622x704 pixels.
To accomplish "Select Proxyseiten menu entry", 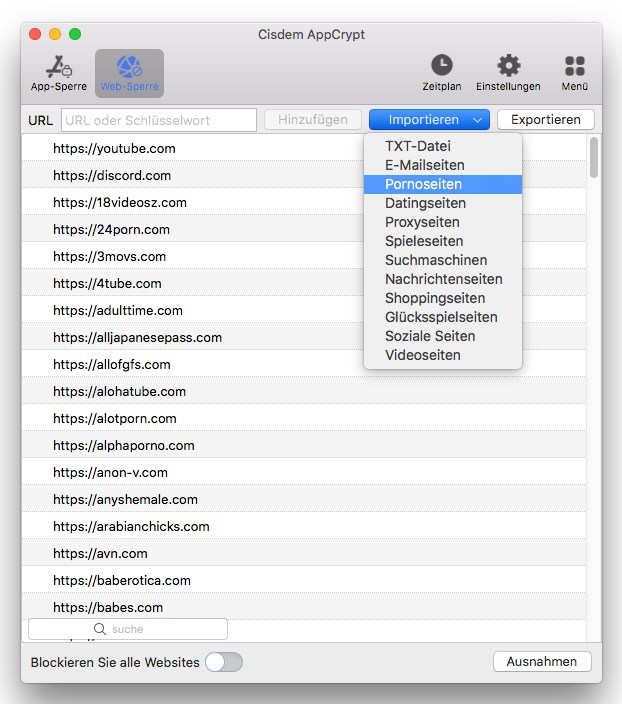I will click(443, 222).
